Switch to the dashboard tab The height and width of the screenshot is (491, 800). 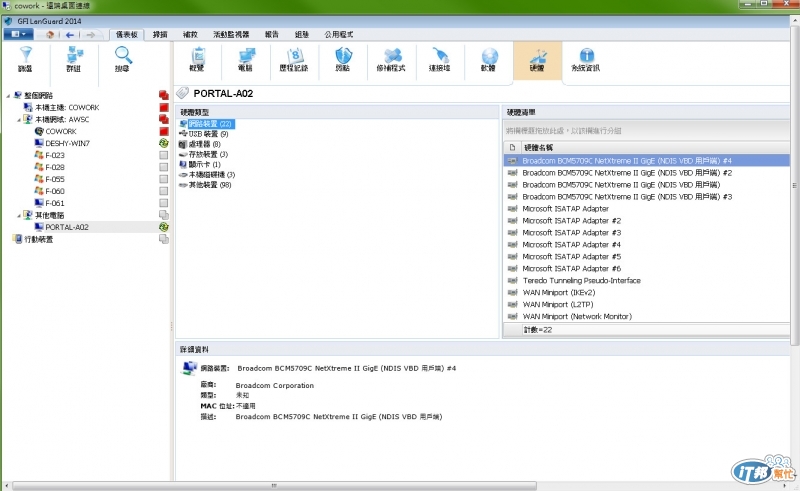(127, 34)
